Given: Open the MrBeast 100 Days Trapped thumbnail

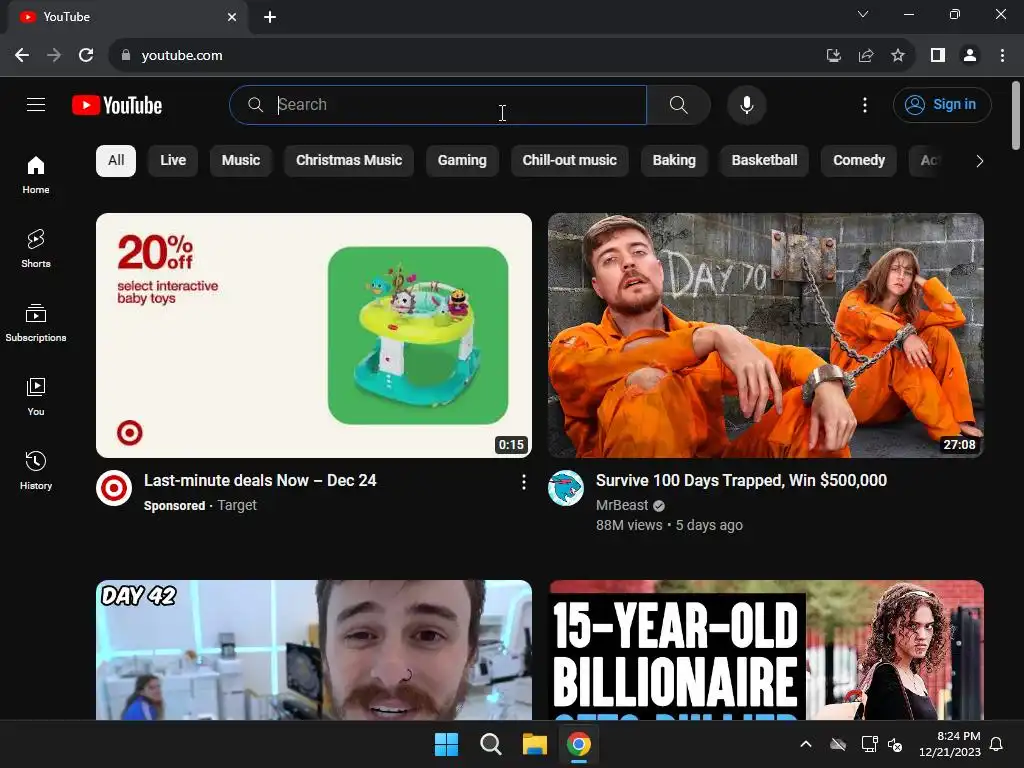Looking at the screenshot, I should click(766, 335).
